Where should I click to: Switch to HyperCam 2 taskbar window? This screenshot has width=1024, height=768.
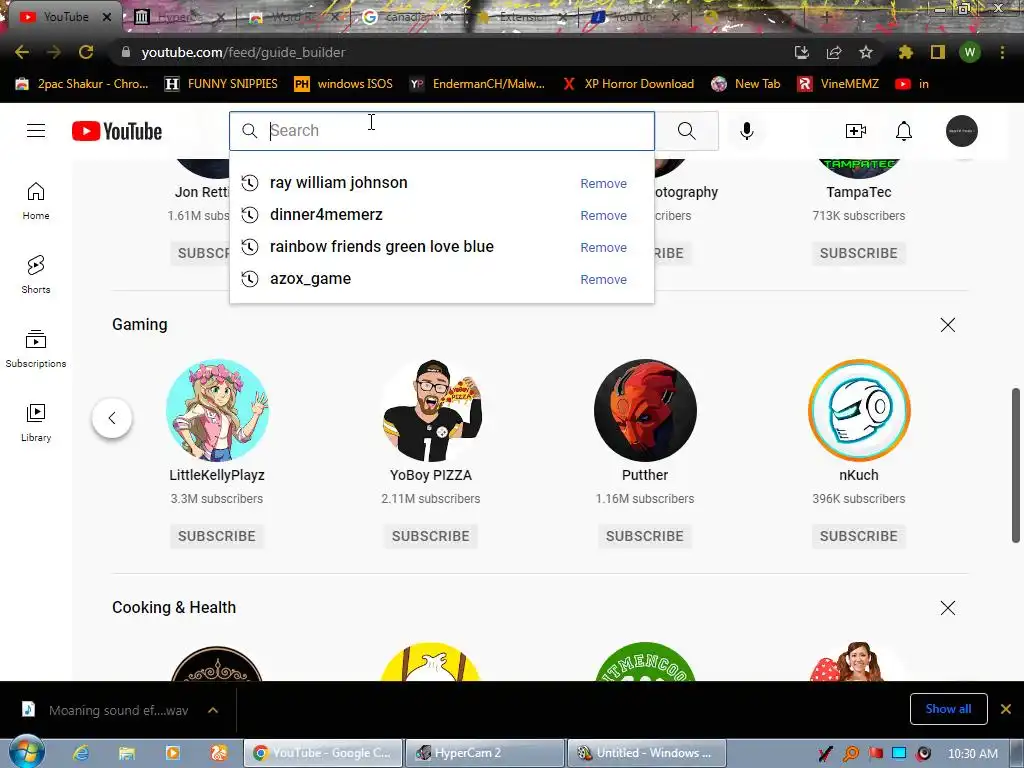[484, 753]
